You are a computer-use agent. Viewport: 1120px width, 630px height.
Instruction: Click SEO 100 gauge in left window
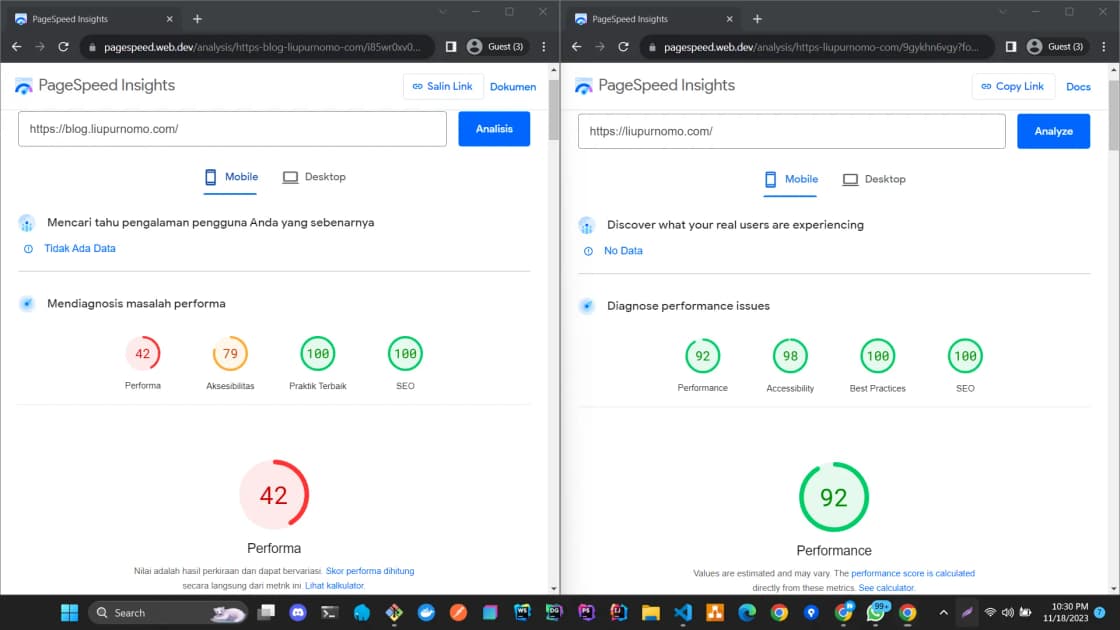405,354
